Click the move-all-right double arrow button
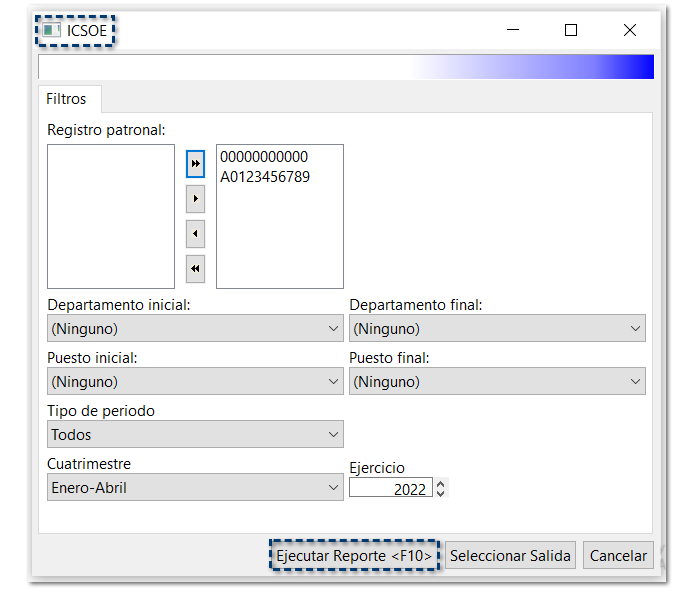This screenshot has height=610, width=675. pyautogui.click(x=196, y=163)
